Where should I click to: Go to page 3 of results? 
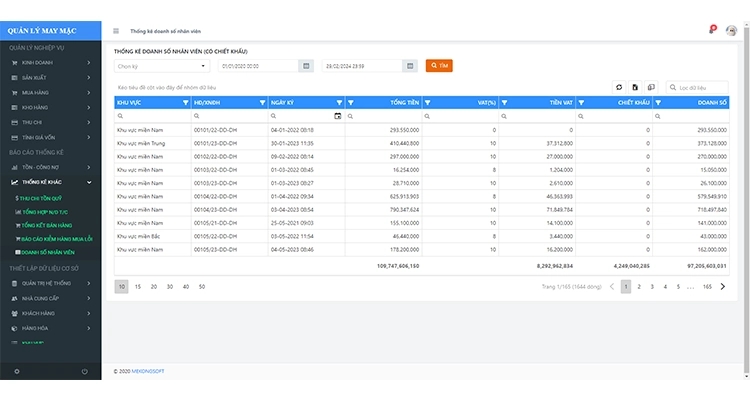[x=652, y=286]
